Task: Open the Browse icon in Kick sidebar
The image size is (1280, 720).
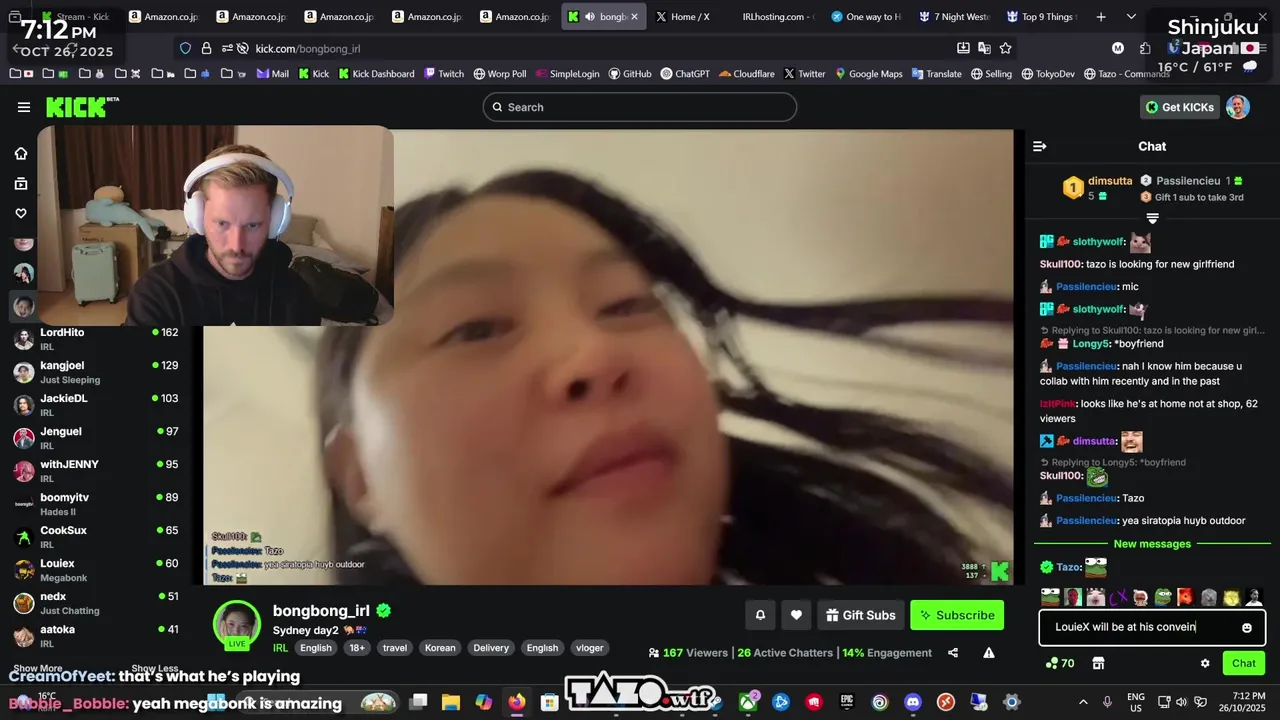Action: [21, 183]
